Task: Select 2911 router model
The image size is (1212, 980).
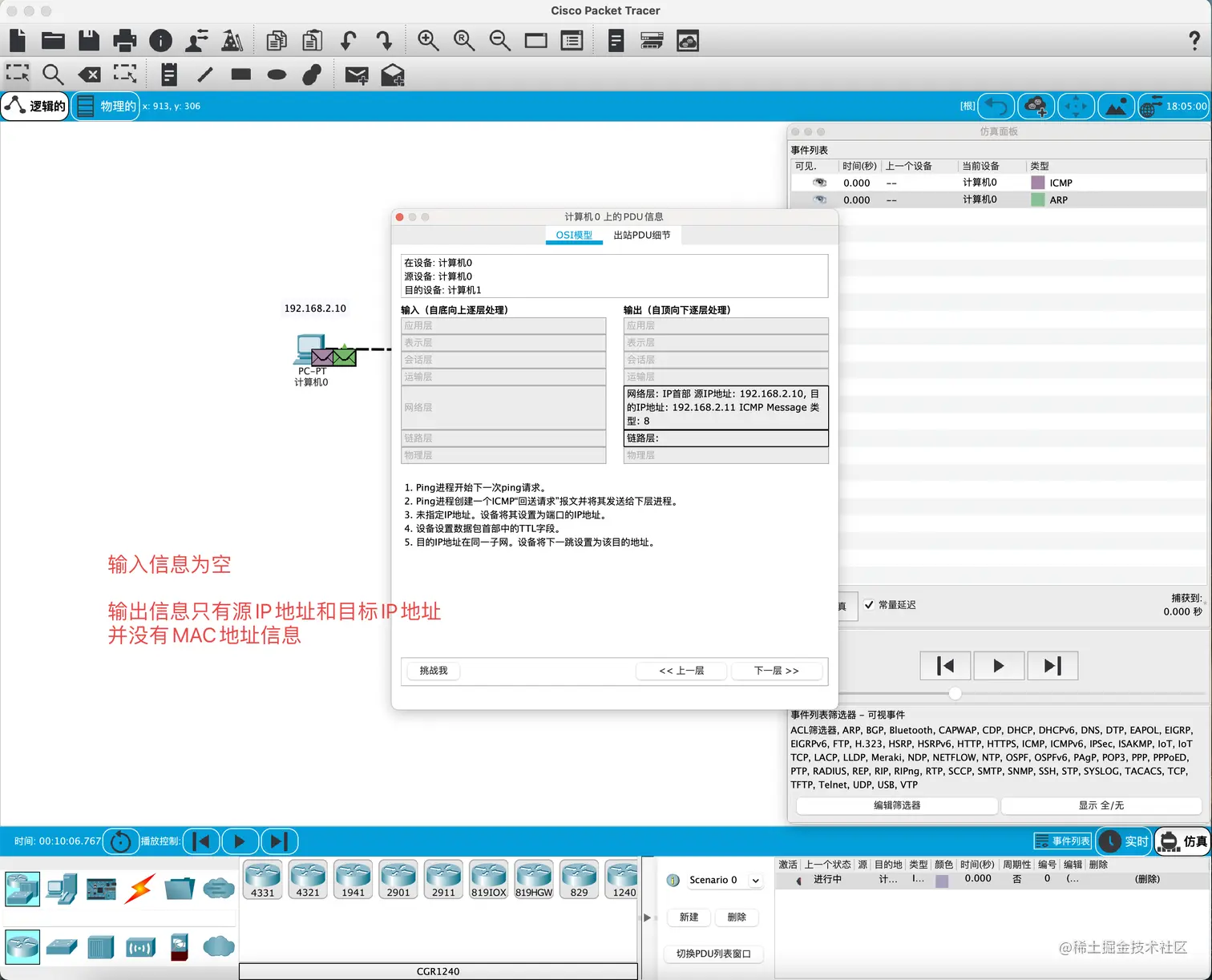Action: [443, 880]
